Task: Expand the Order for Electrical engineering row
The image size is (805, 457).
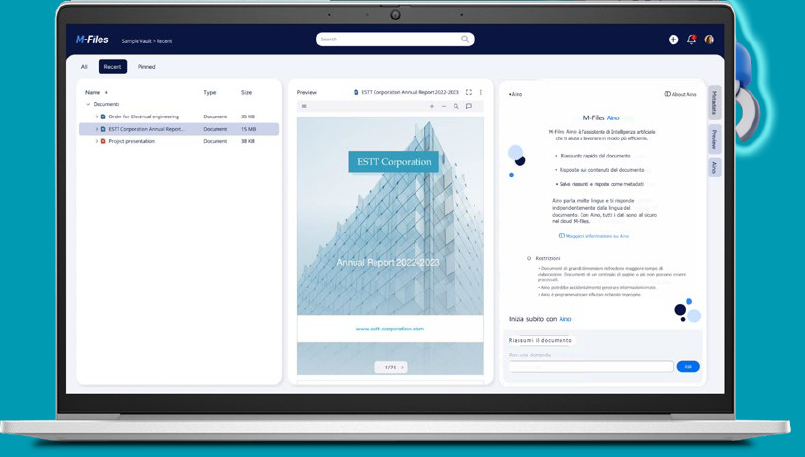Action: [x=97, y=117]
